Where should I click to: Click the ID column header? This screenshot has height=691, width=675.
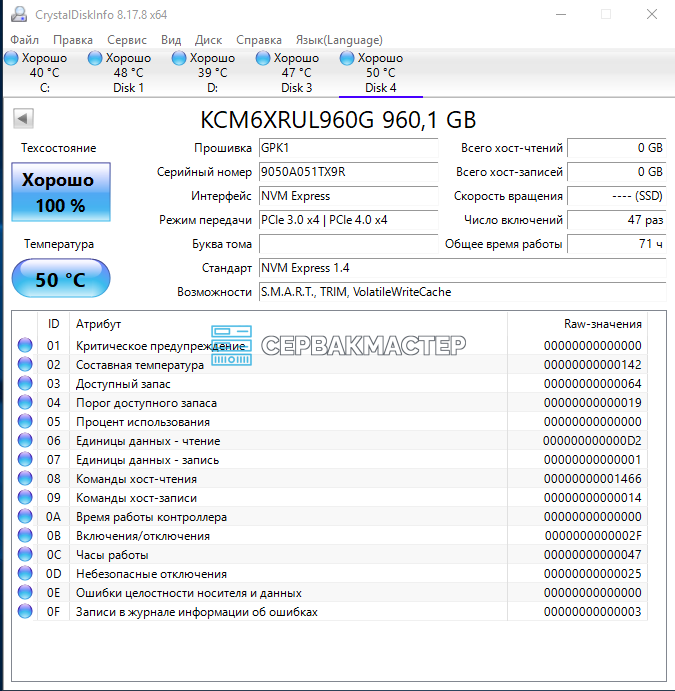[53, 324]
